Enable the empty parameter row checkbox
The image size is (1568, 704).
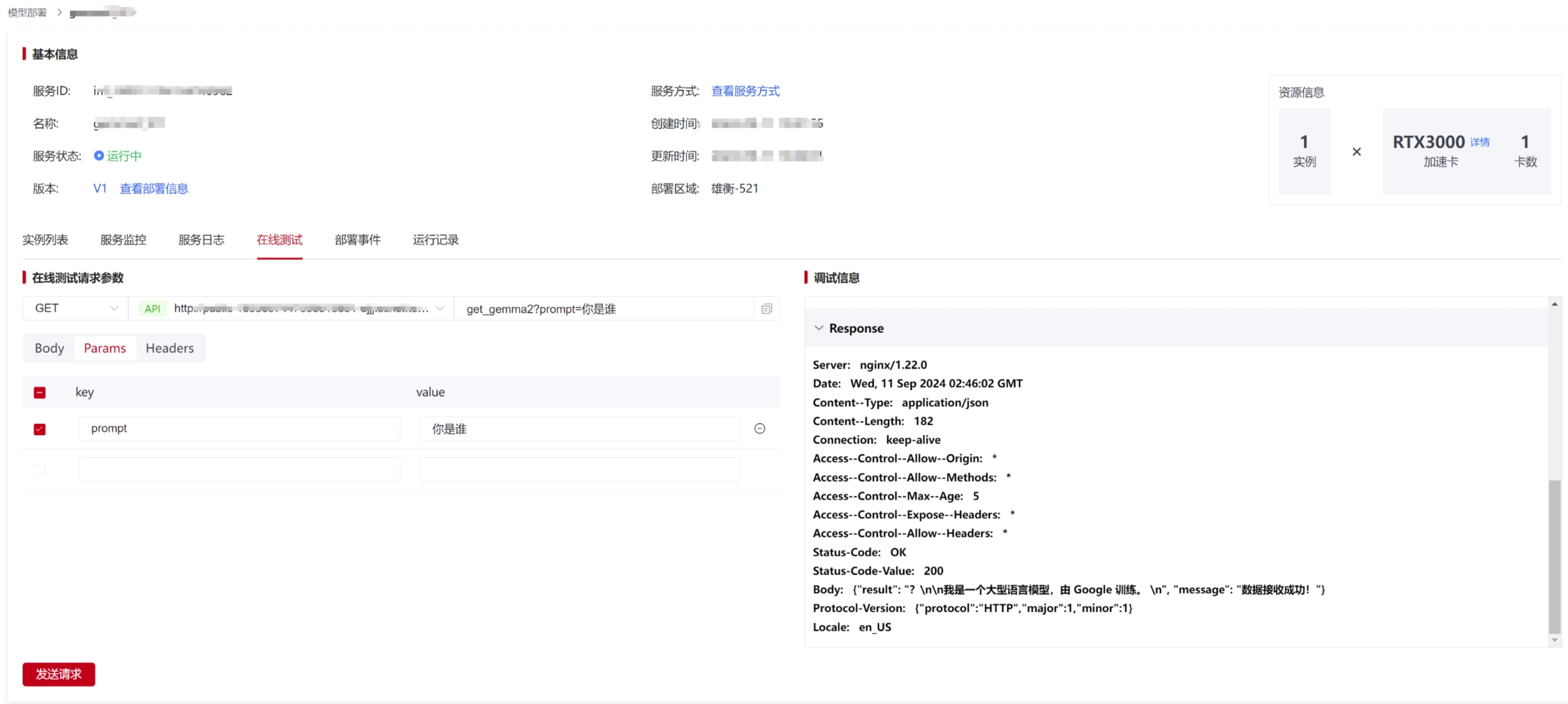(x=39, y=470)
